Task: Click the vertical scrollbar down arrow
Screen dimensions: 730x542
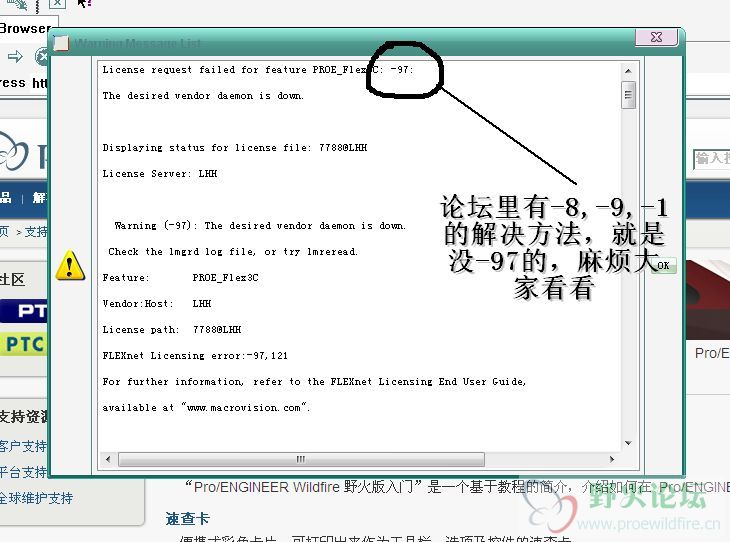Action: click(628, 443)
